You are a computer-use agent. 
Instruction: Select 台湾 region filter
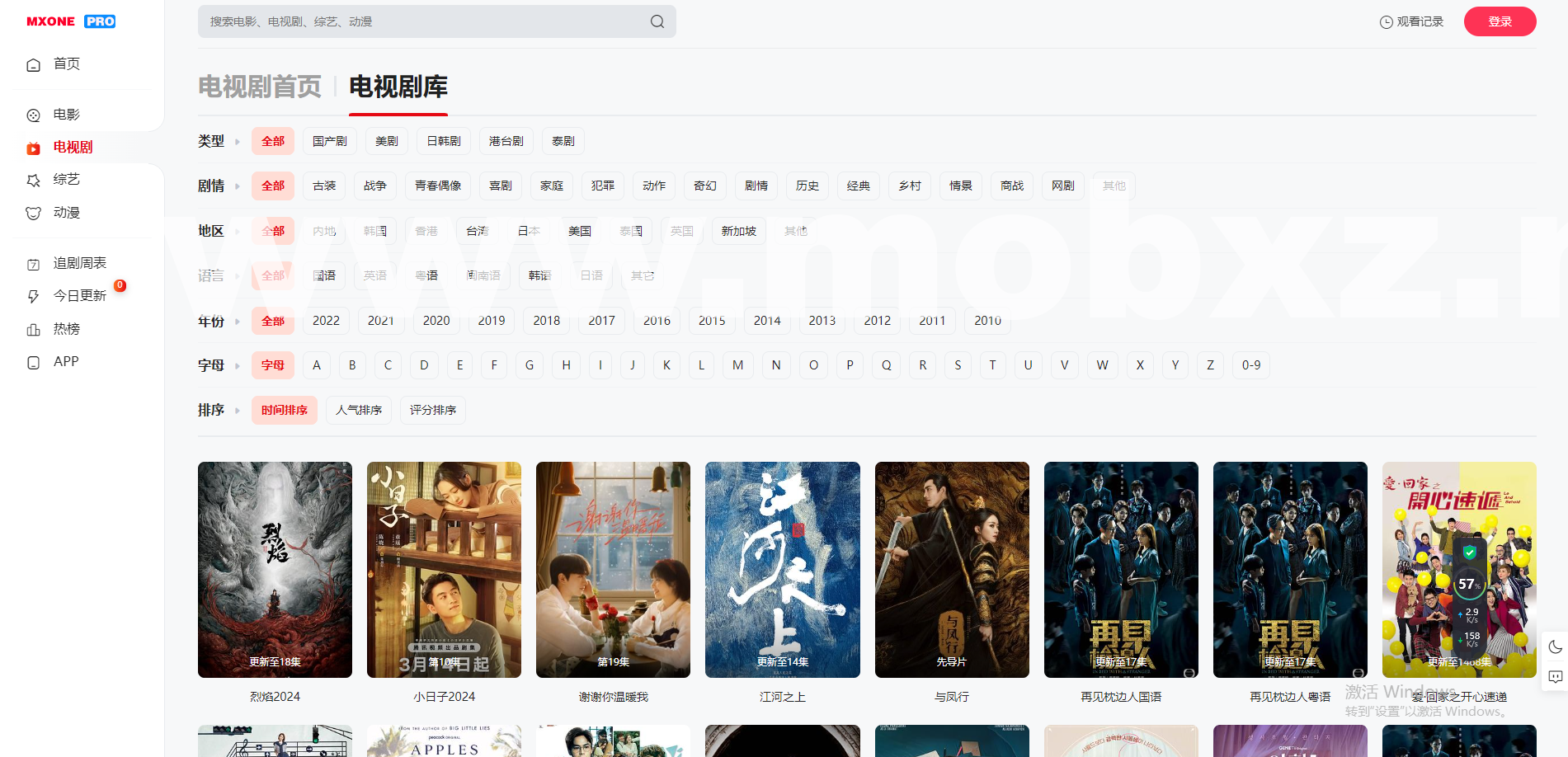click(x=478, y=231)
